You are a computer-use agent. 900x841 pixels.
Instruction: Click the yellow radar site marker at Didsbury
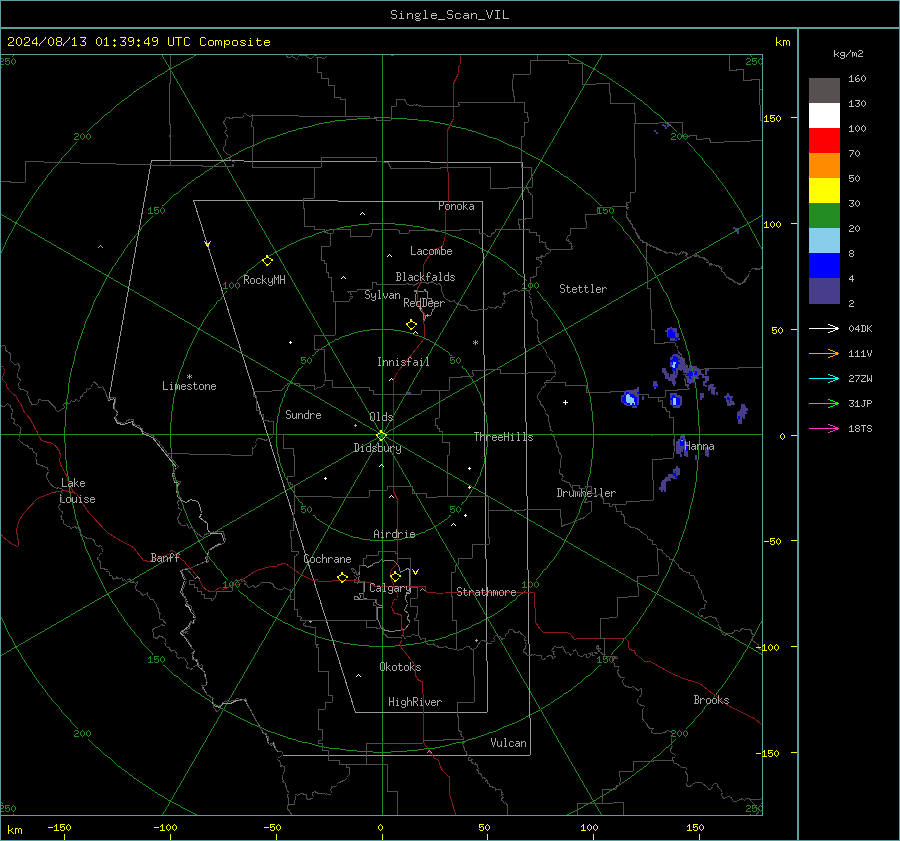tap(381, 436)
